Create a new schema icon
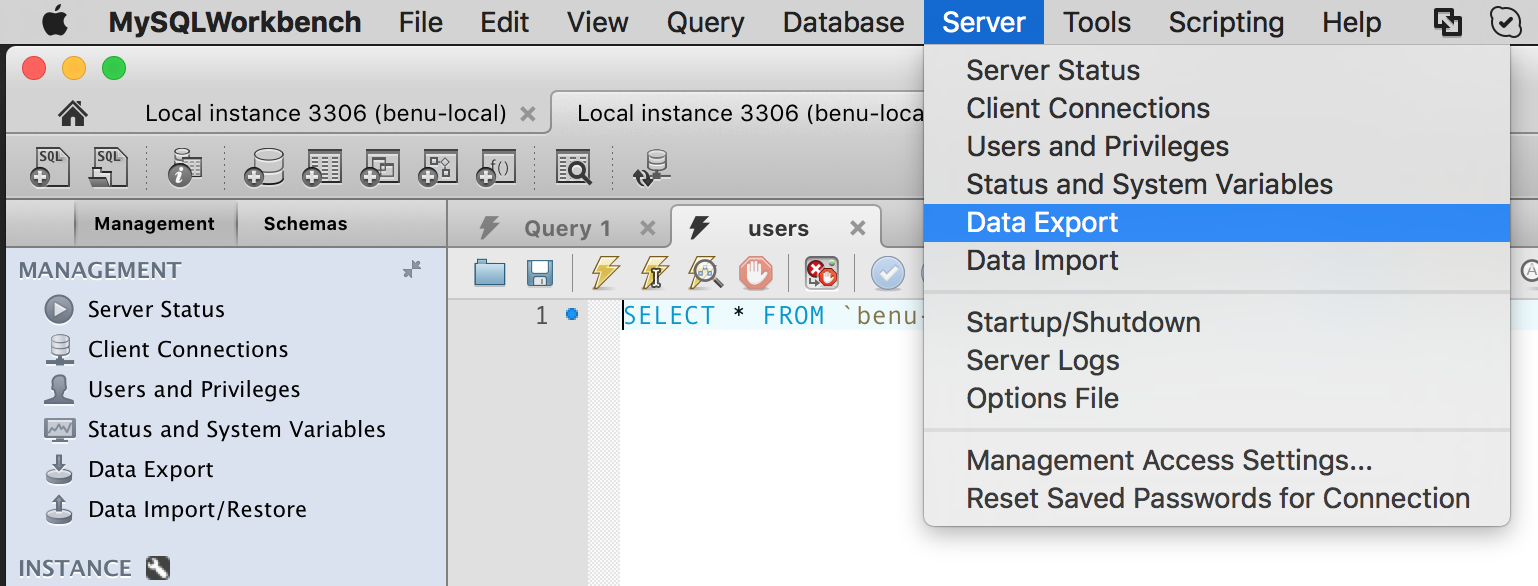Screen dimensions: 1538x586 pos(264,167)
